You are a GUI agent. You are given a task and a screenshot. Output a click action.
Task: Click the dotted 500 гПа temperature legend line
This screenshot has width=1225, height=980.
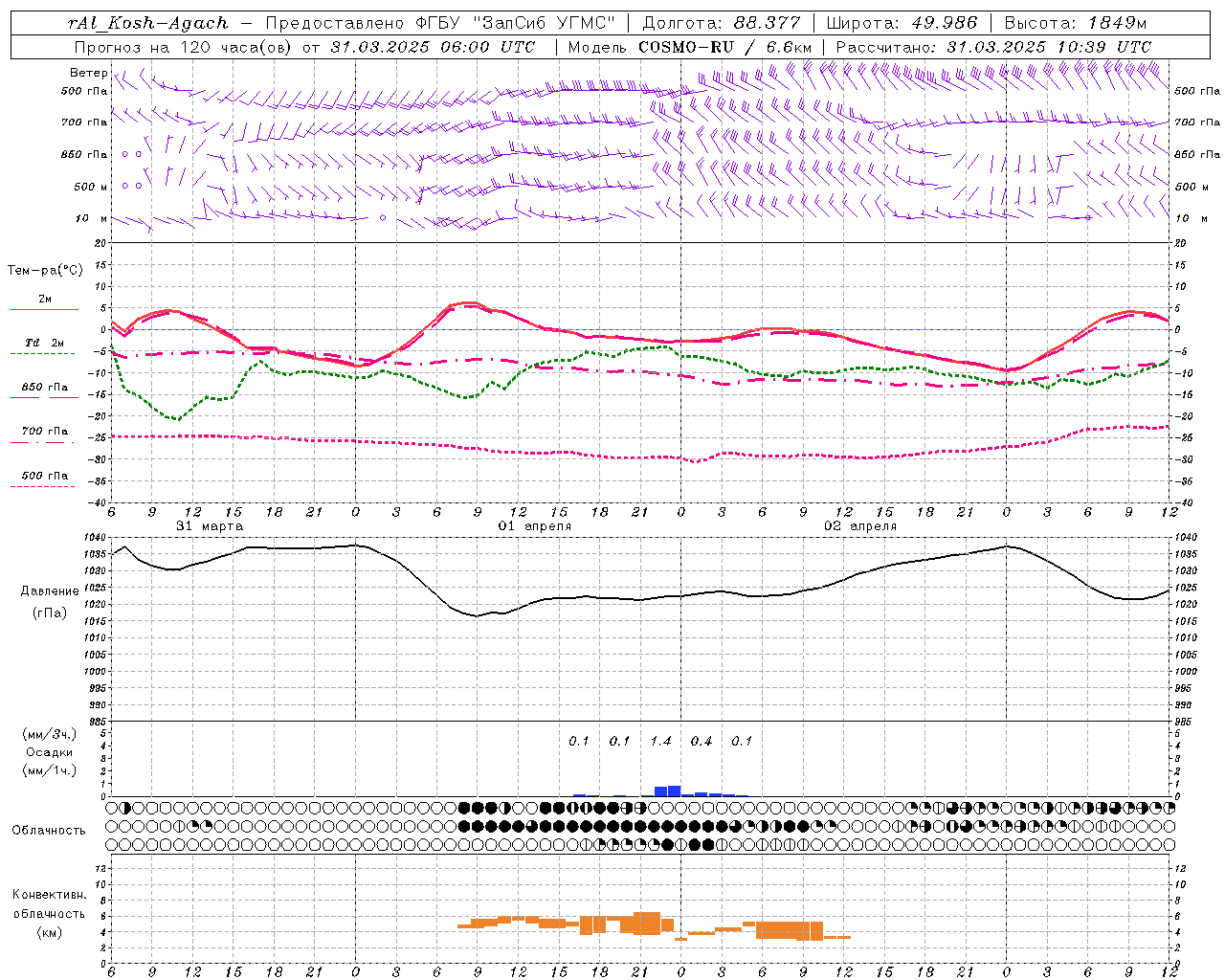[43, 487]
